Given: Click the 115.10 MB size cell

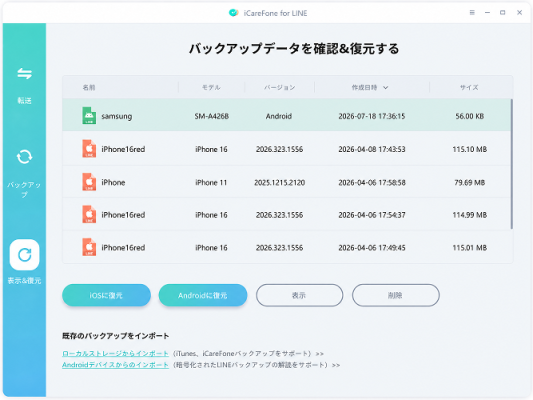Looking at the screenshot, I should [x=469, y=149].
